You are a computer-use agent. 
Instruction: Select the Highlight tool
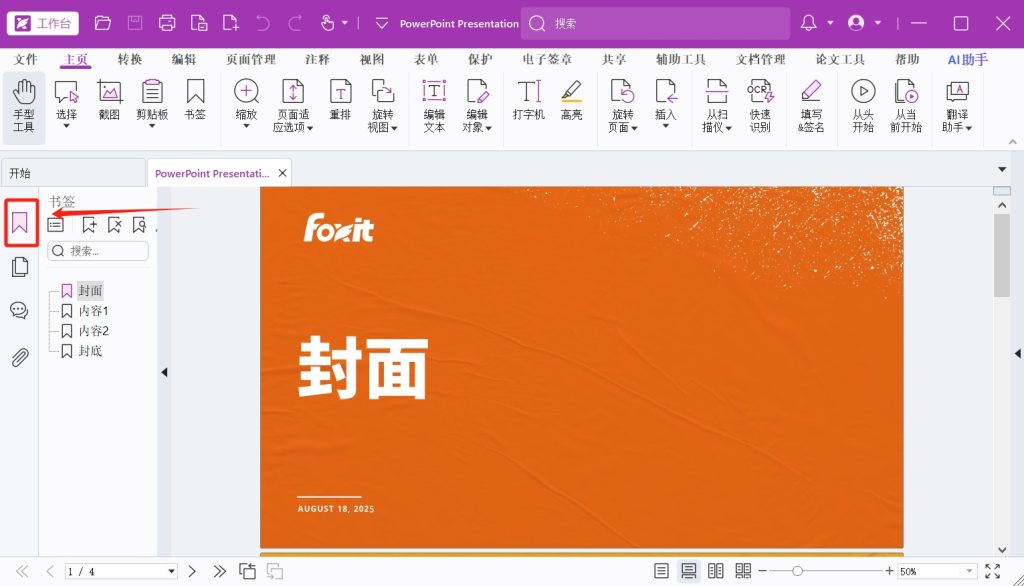(x=571, y=102)
